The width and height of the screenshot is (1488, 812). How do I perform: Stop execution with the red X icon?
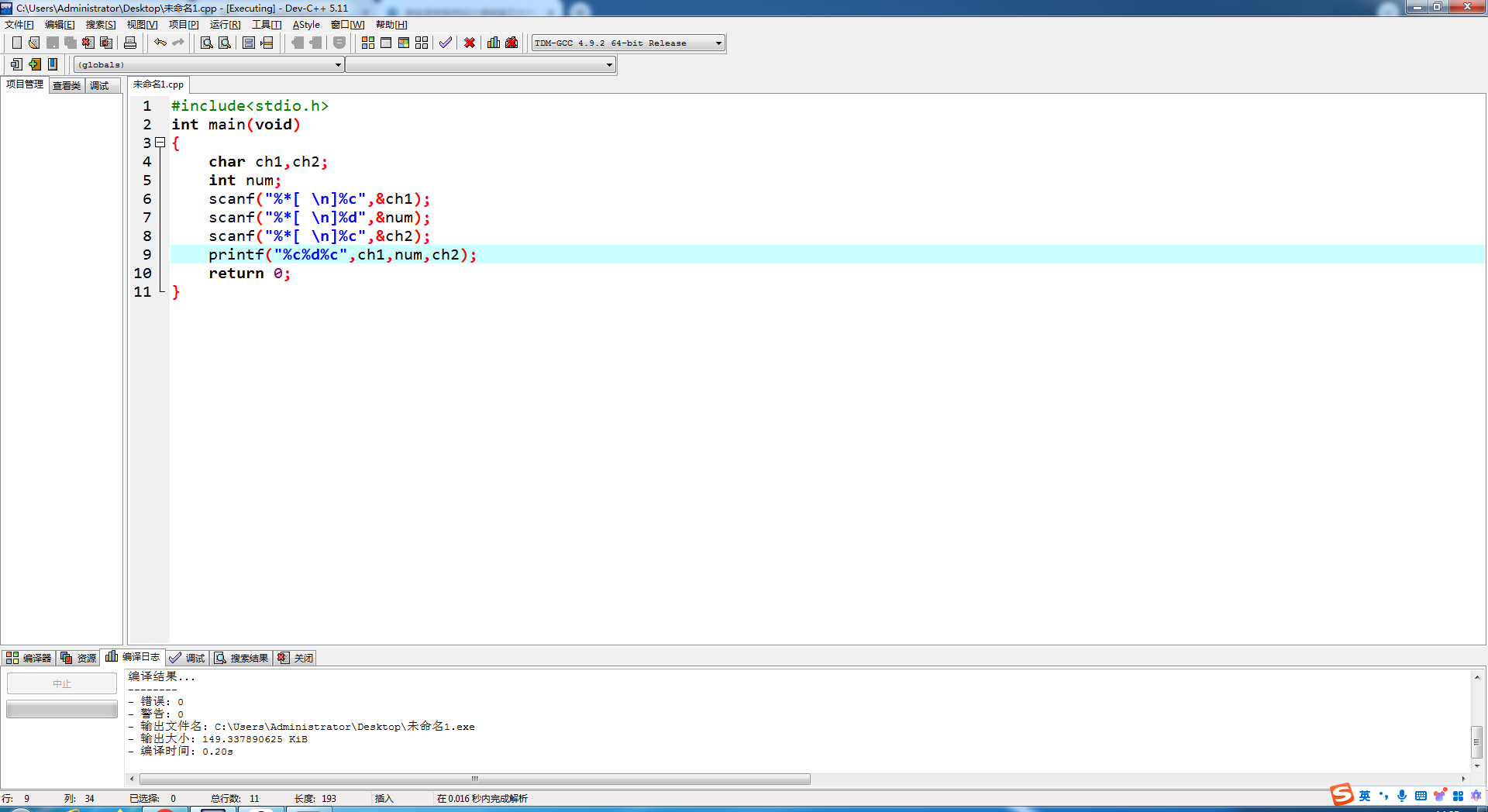(470, 43)
